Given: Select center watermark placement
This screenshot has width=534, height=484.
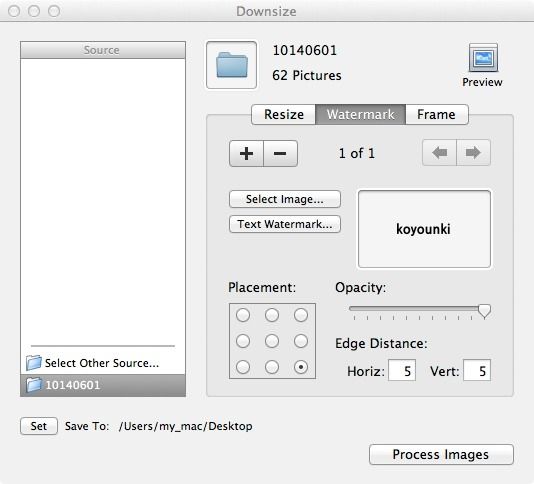Looking at the screenshot, I should tap(272, 341).
